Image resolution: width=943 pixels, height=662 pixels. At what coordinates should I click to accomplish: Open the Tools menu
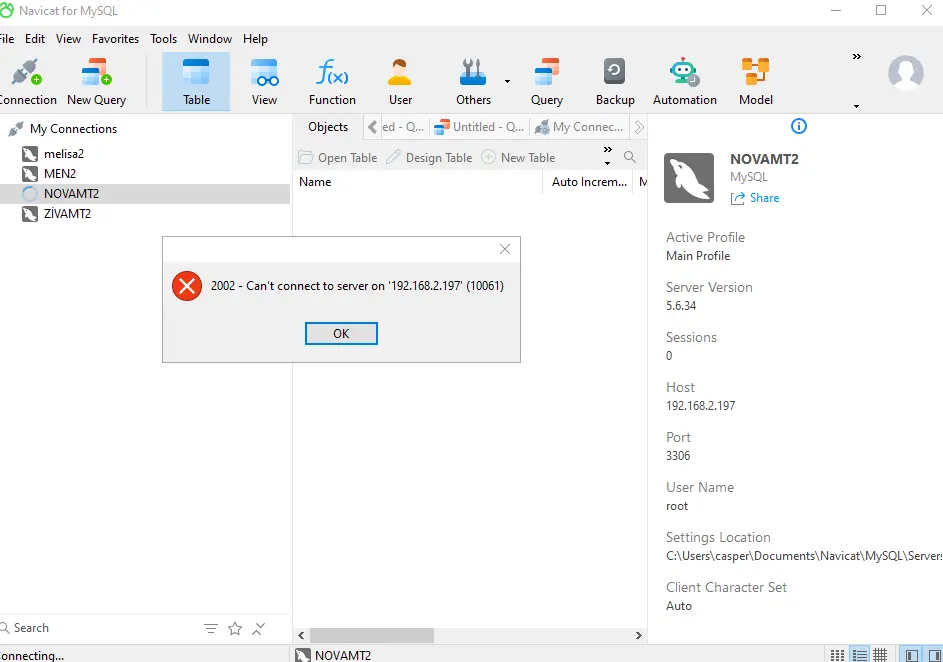coord(164,38)
